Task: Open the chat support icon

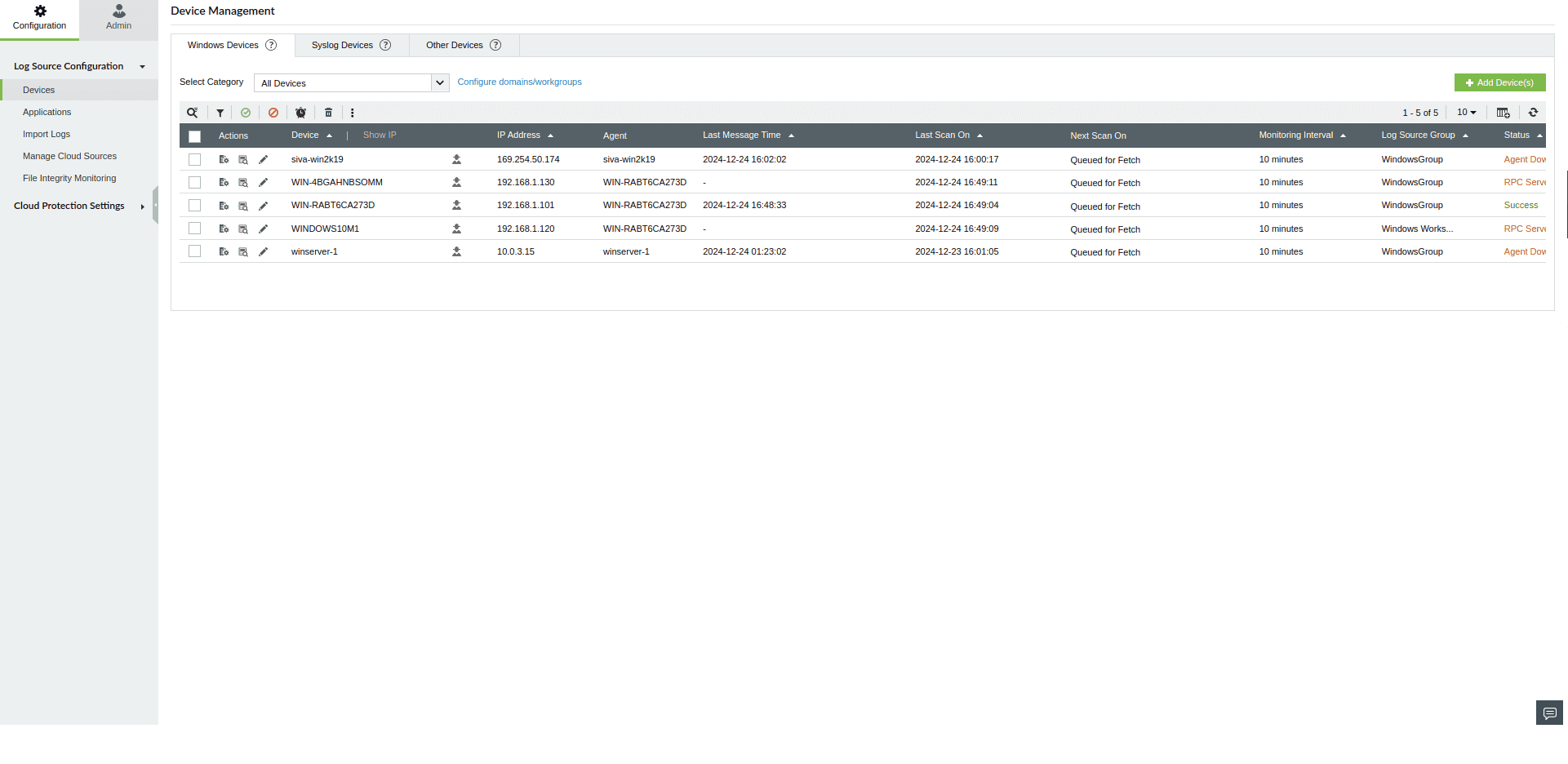Action: pyautogui.click(x=1549, y=713)
